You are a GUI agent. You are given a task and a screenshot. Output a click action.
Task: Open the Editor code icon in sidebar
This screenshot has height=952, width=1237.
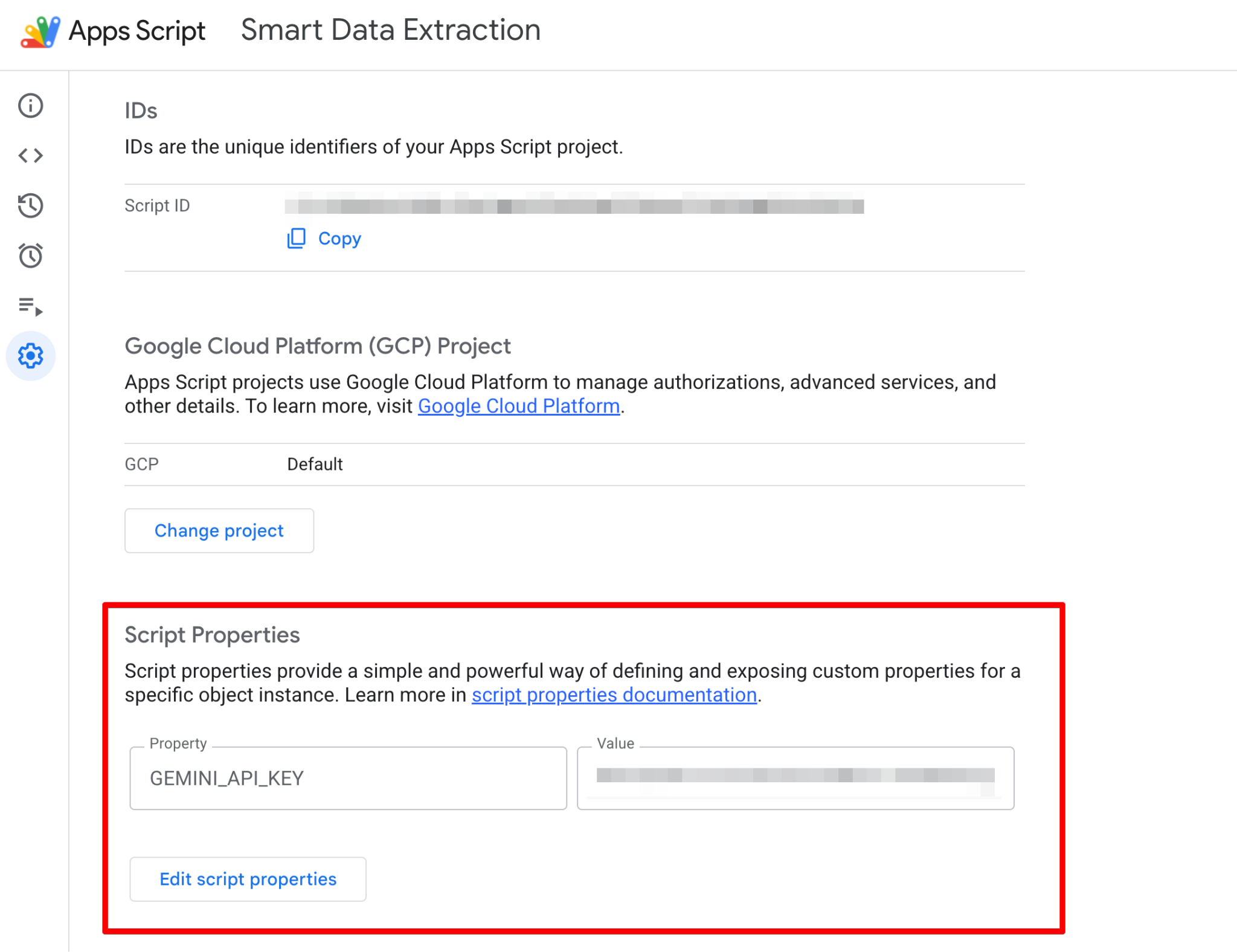[30, 156]
